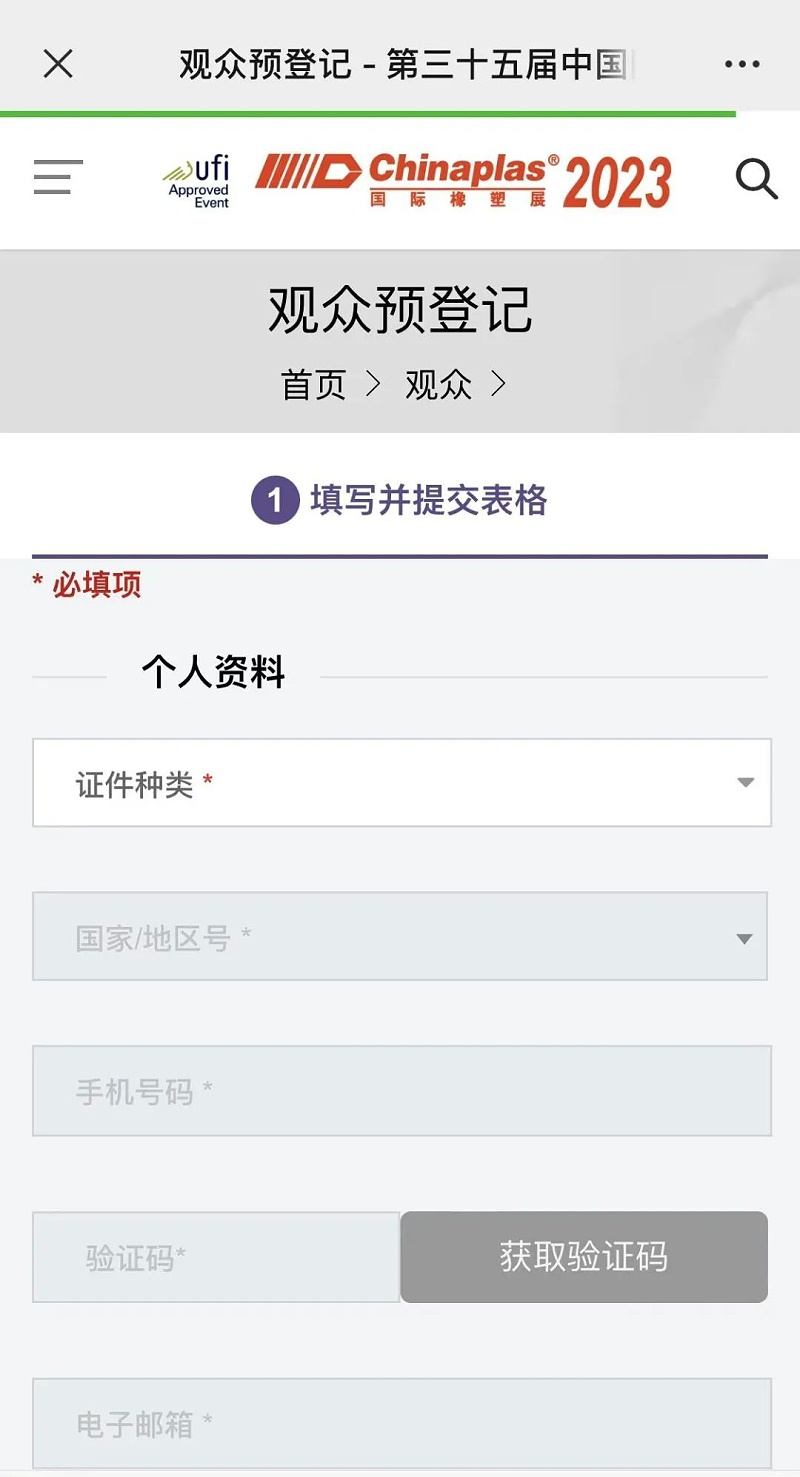Click the UFI Approved Event logo

(197, 181)
